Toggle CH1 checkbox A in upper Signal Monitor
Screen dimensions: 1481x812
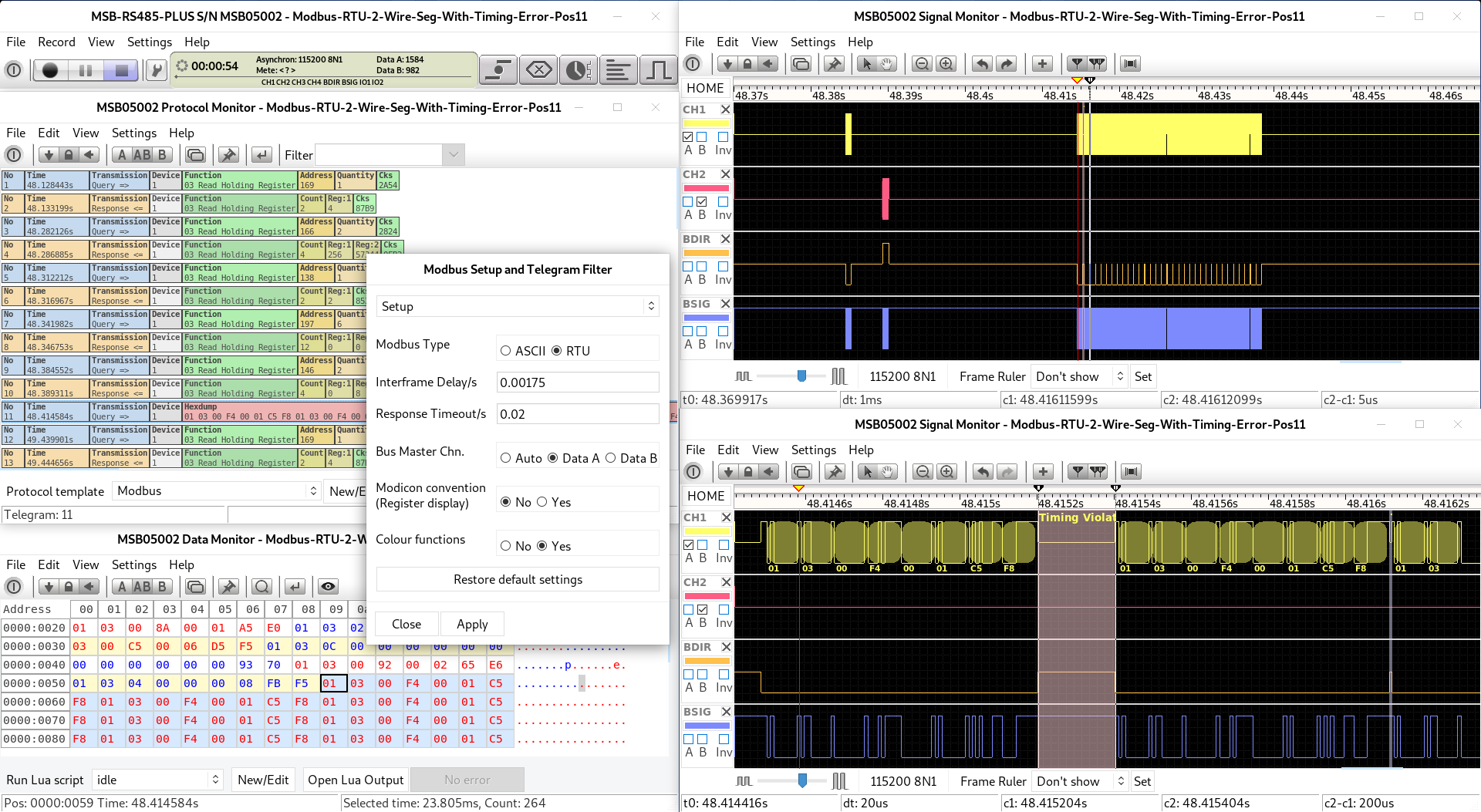(688, 137)
